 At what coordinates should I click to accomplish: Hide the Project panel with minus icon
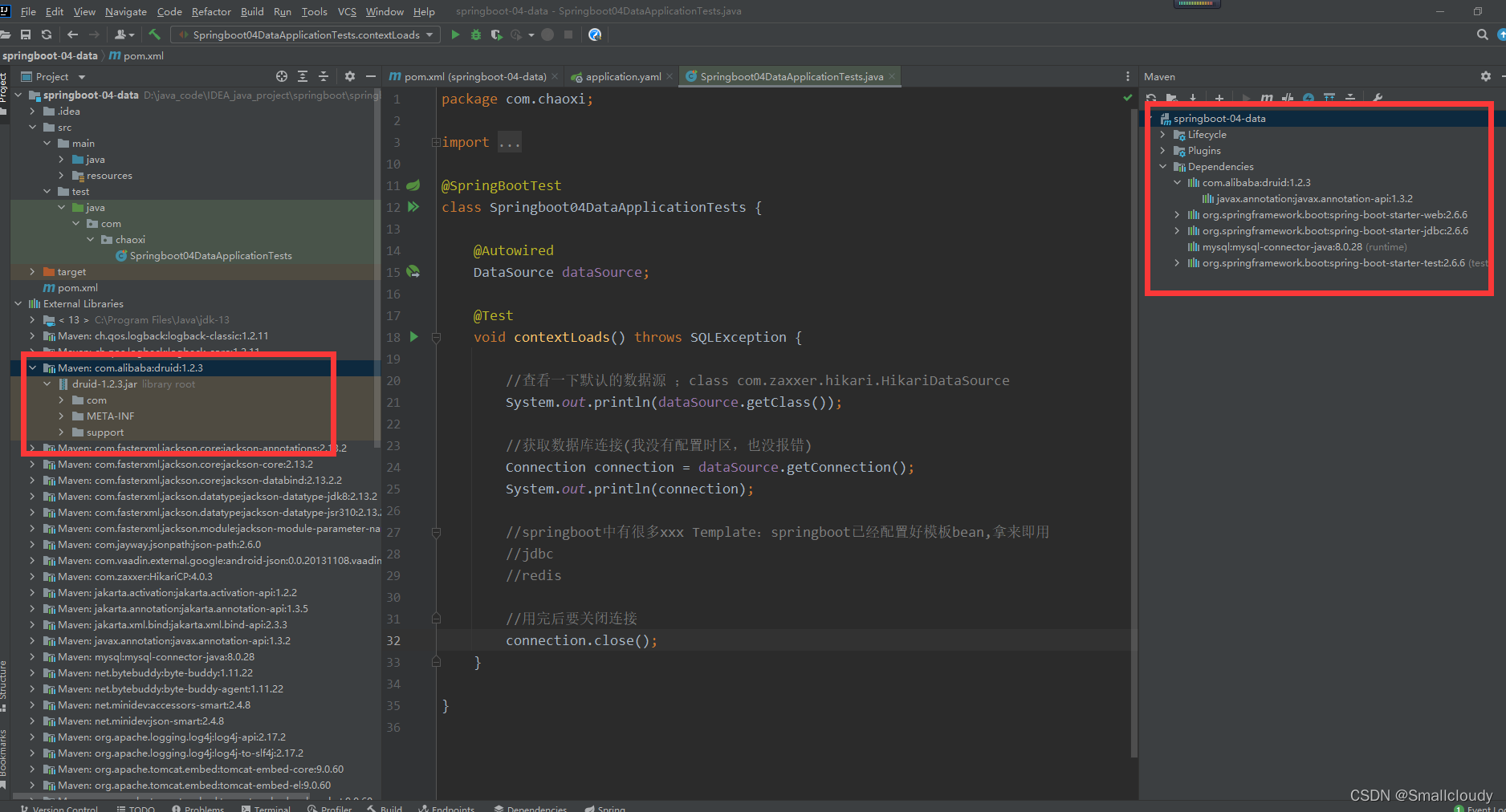click(370, 76)
